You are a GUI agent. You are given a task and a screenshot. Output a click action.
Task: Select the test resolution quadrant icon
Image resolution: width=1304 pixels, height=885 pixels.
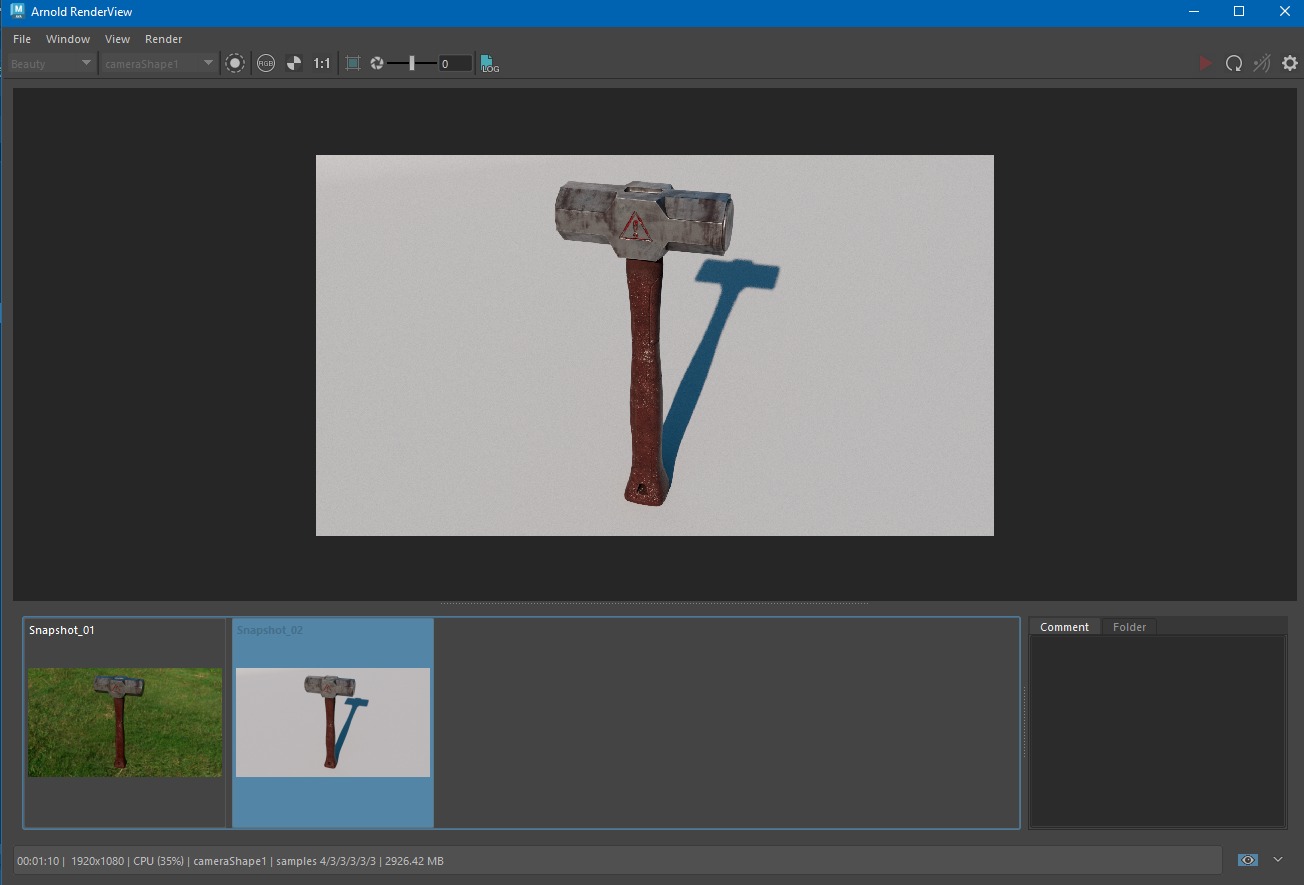point(294,62)
